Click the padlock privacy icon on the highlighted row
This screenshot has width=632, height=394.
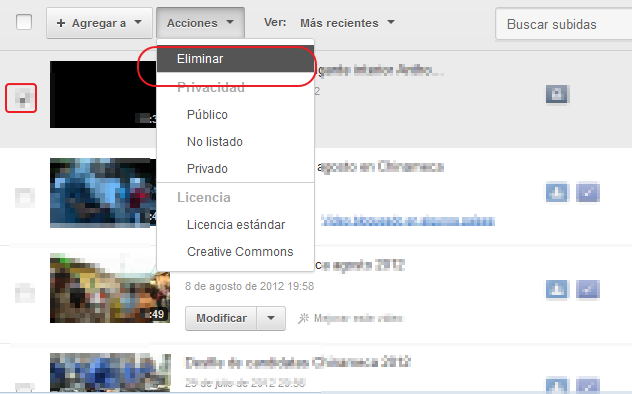(x=557, y=94)
